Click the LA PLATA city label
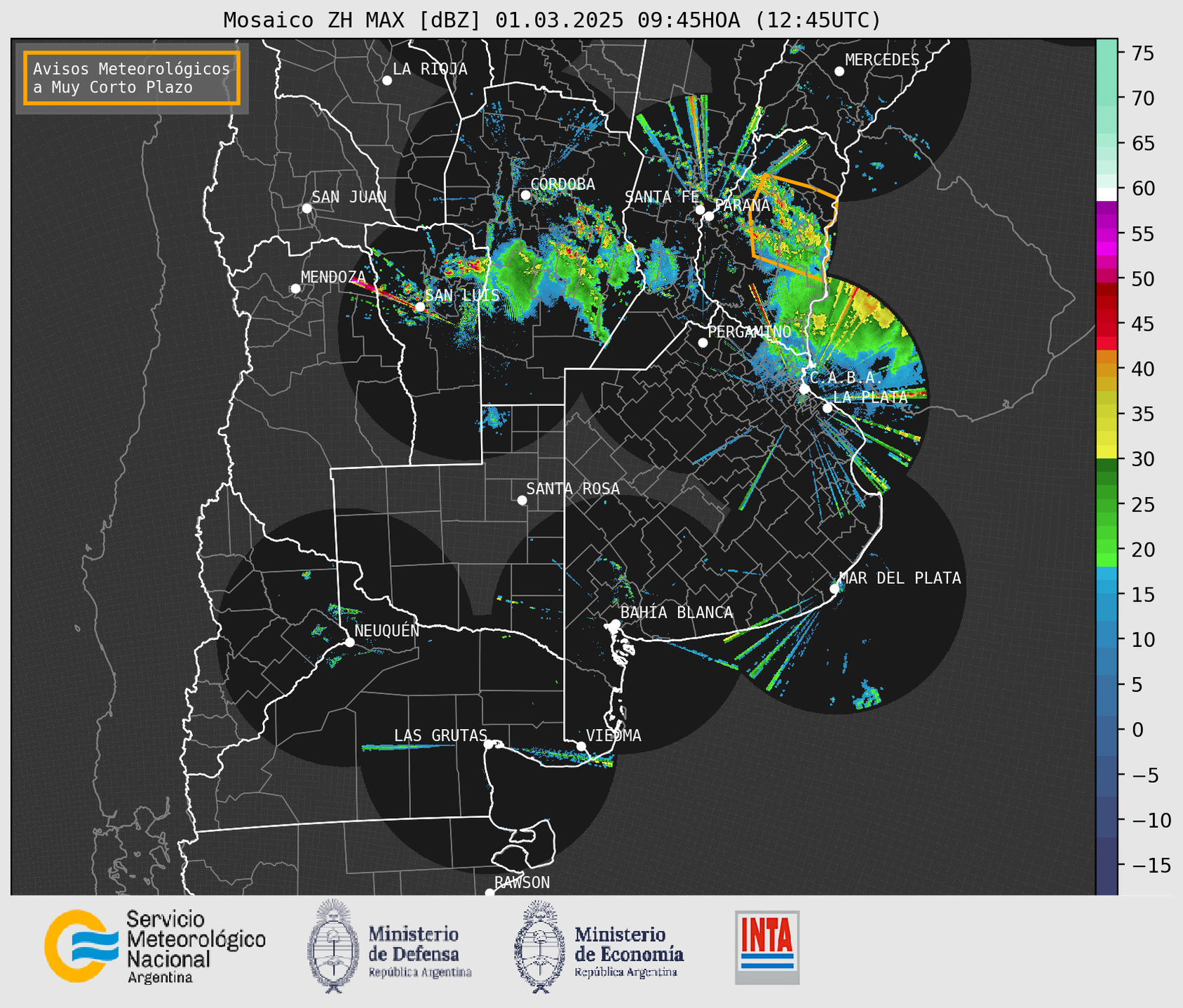 (870, 397)
